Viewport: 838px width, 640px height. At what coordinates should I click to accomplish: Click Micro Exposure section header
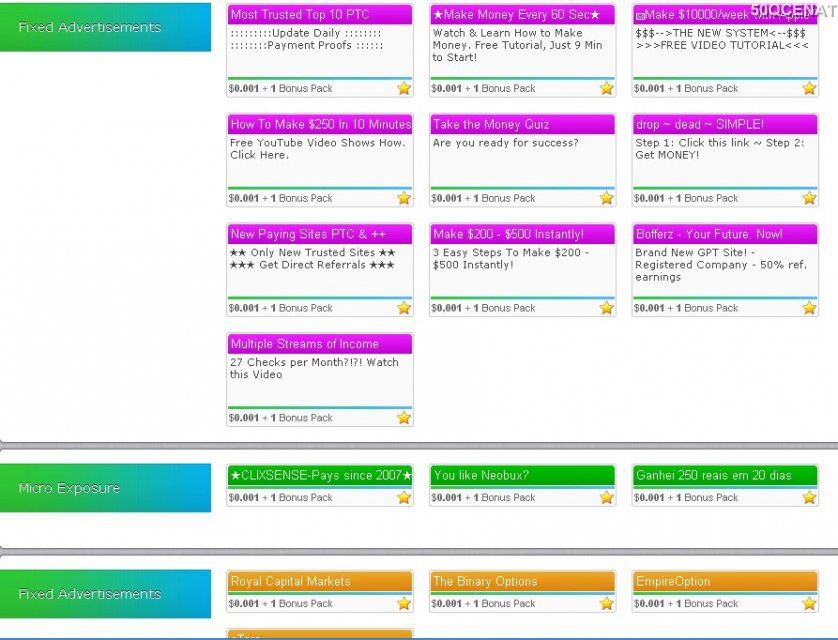pyautogui.click(x=105, y=488)
